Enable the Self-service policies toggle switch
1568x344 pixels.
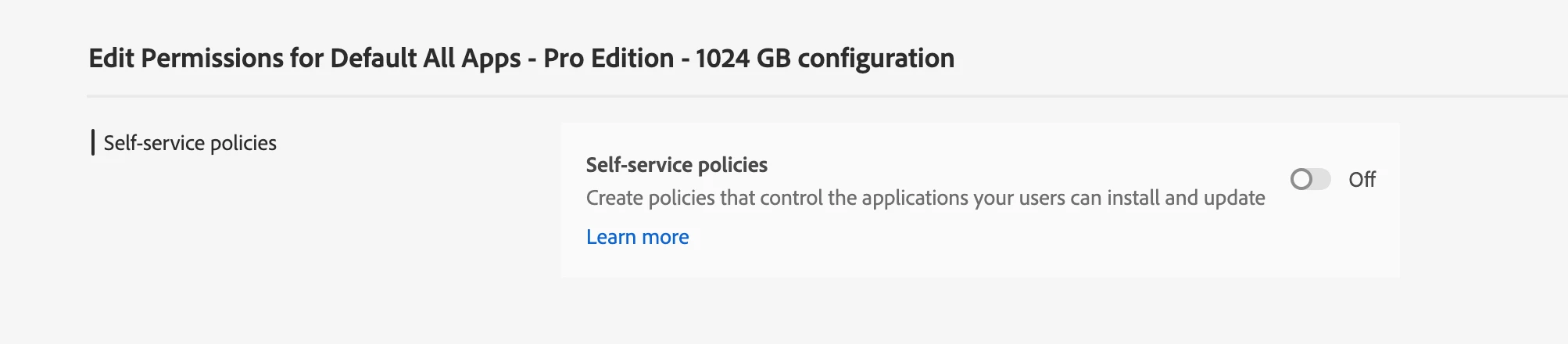[1310, 180]
